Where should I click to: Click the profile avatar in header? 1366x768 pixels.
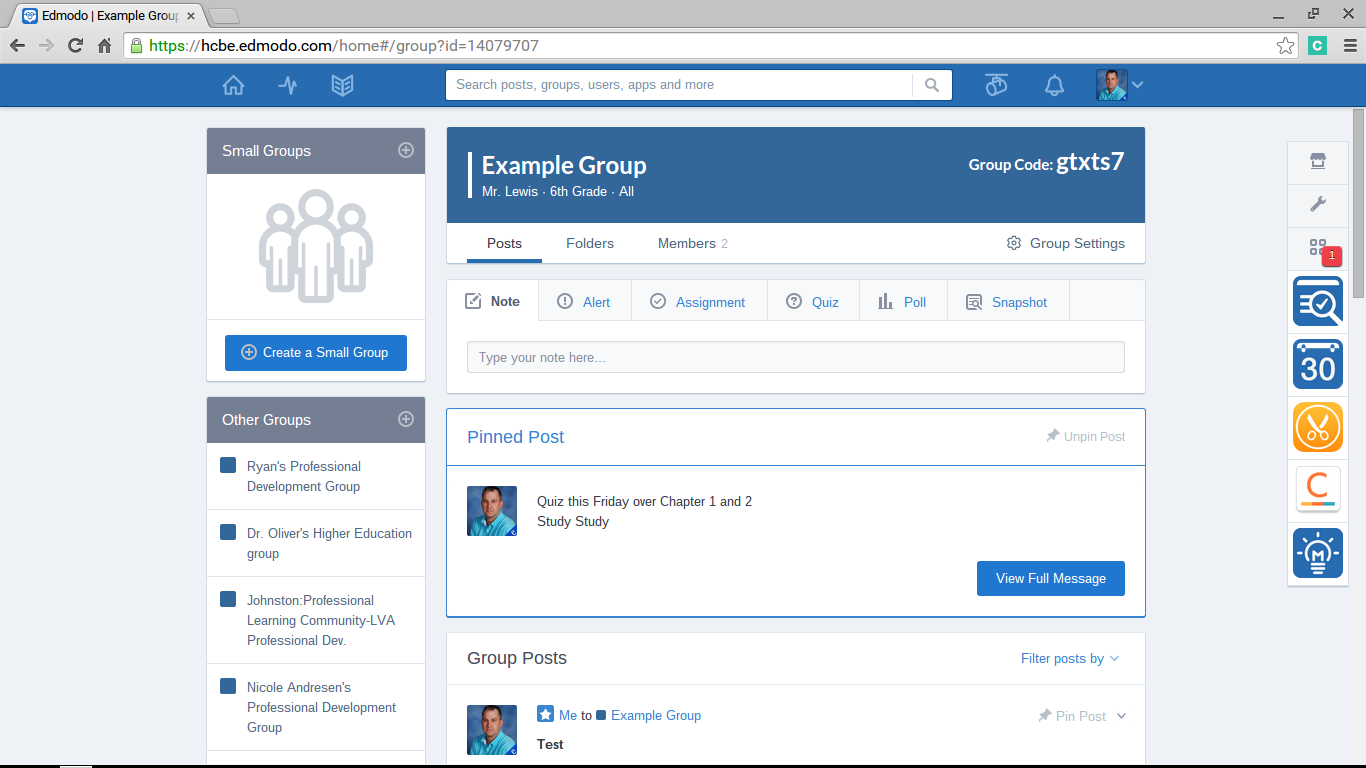(1112, 85)
